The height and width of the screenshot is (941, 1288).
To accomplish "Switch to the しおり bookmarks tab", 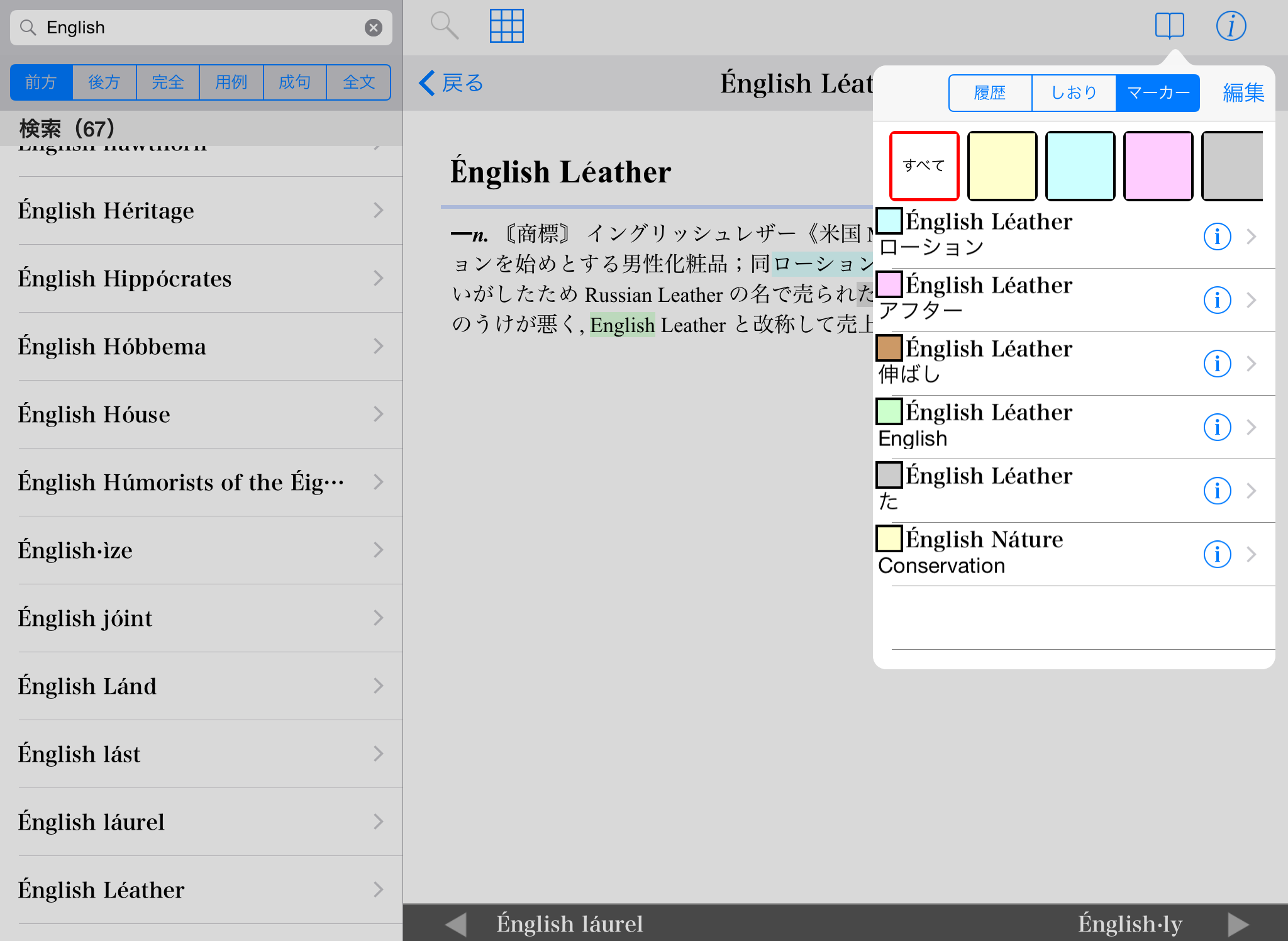I will [1074, 93].
